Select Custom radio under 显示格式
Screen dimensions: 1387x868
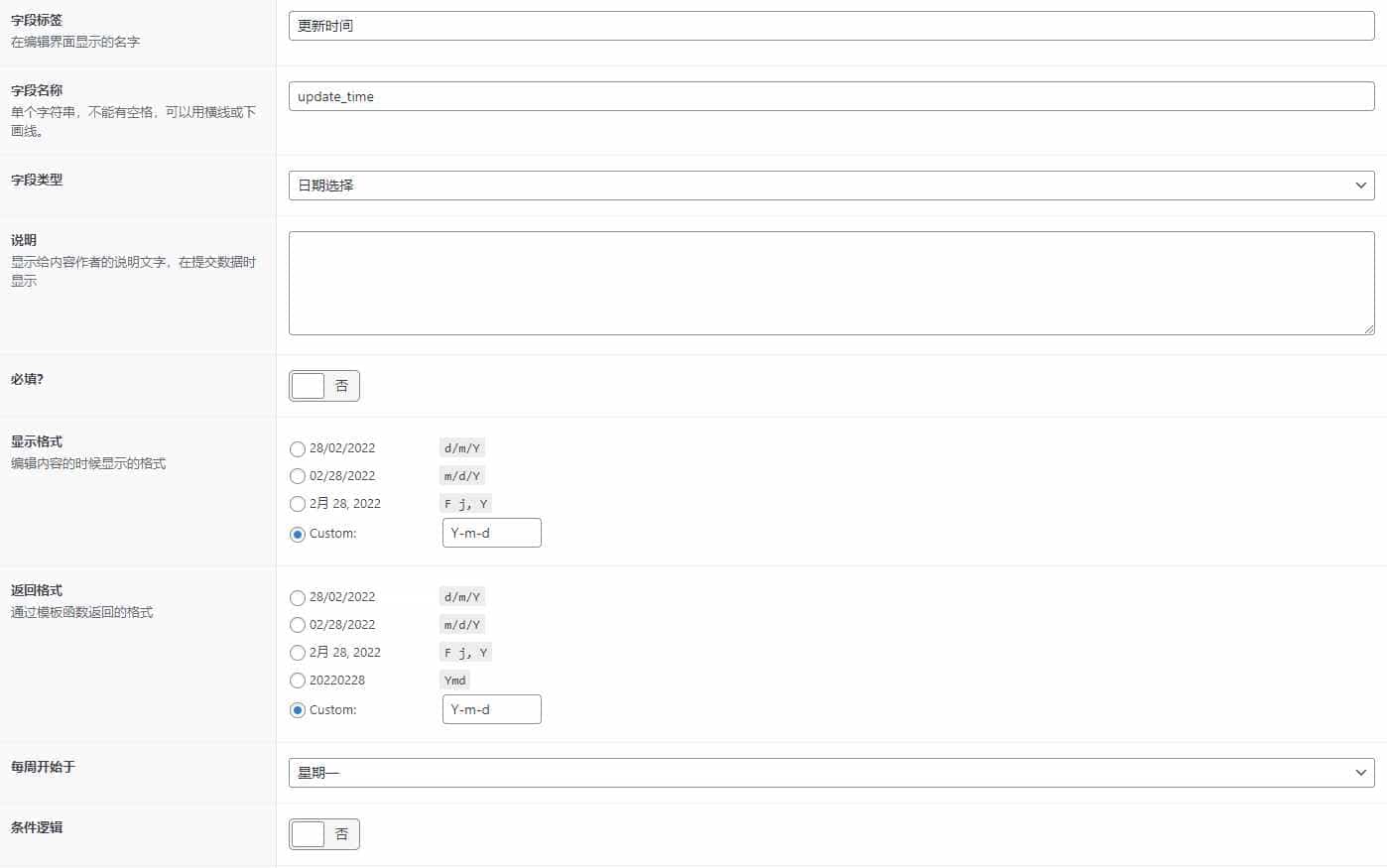(298, 534)
